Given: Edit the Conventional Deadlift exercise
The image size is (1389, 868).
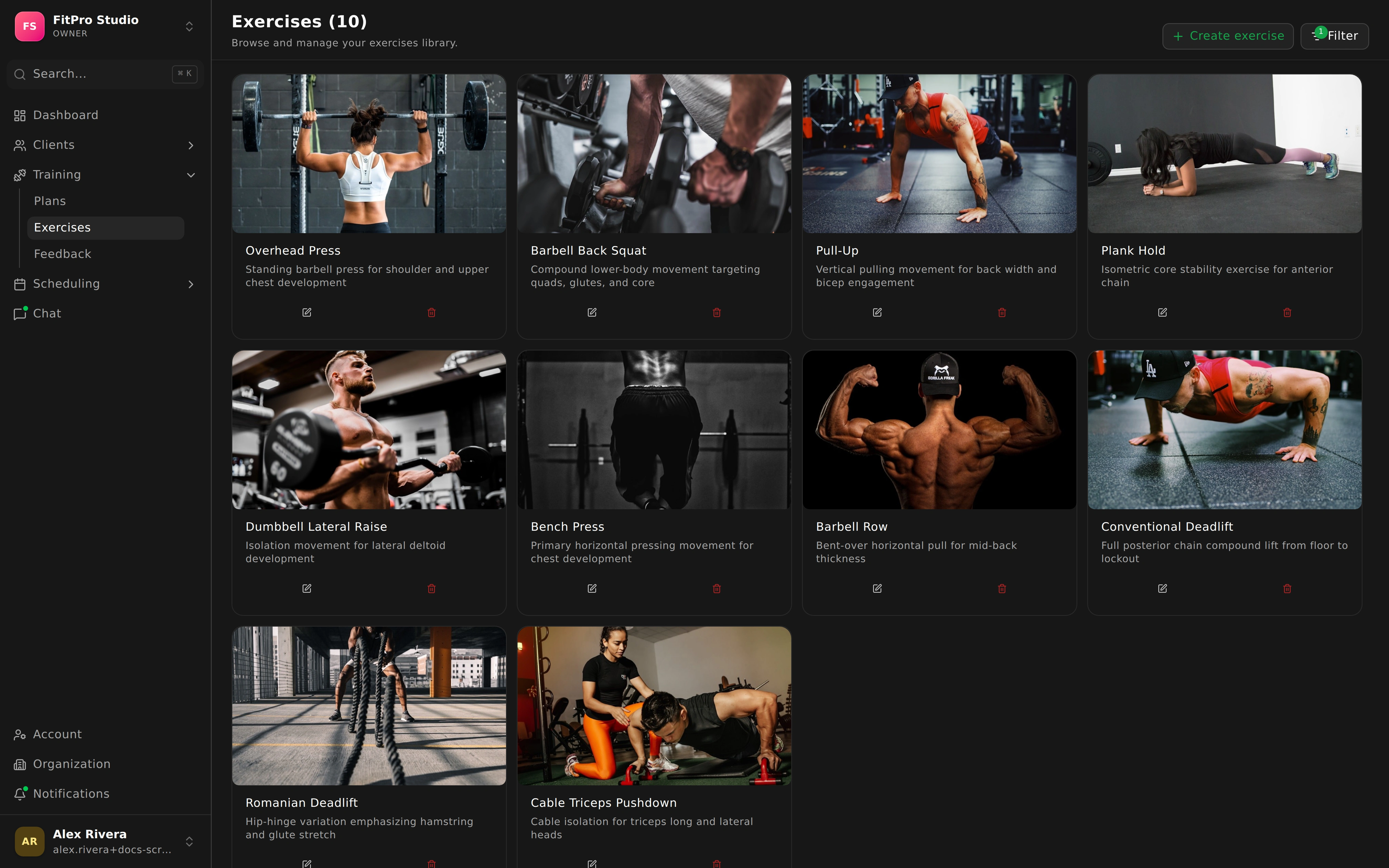Looking at the screenshot, I should 1162,588.
